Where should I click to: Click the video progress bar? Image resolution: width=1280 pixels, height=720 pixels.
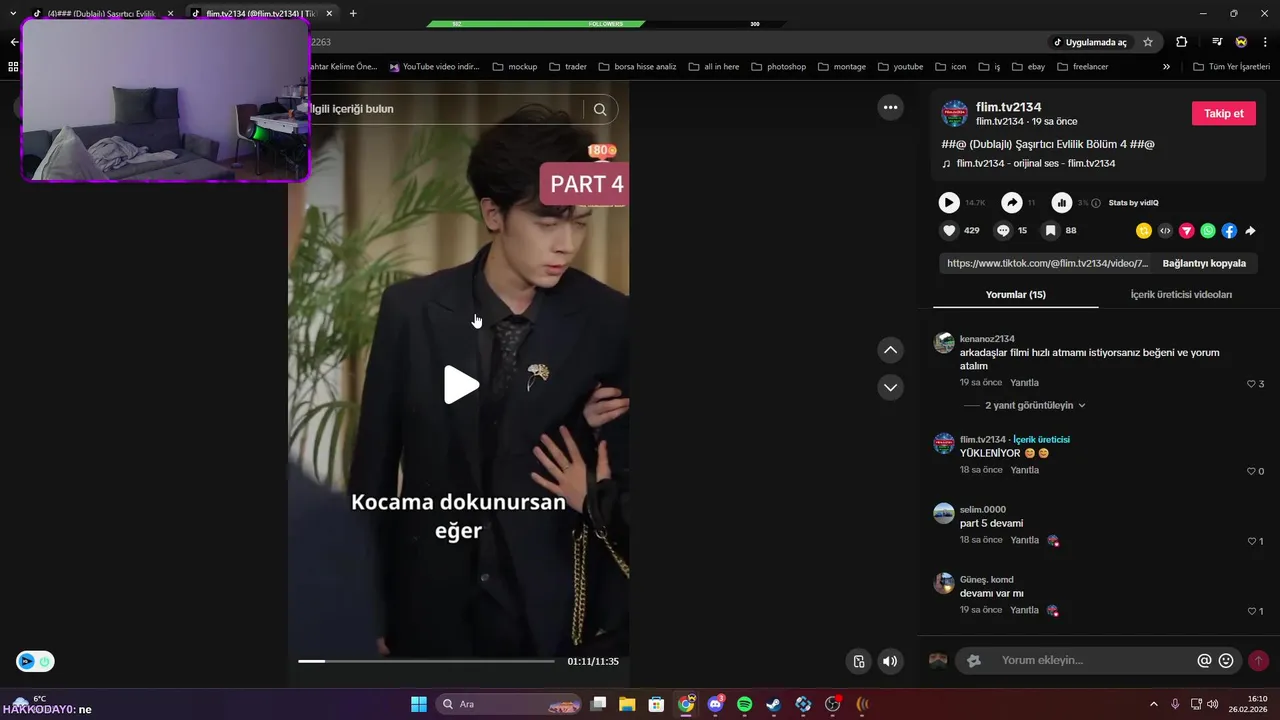[426, 661]
